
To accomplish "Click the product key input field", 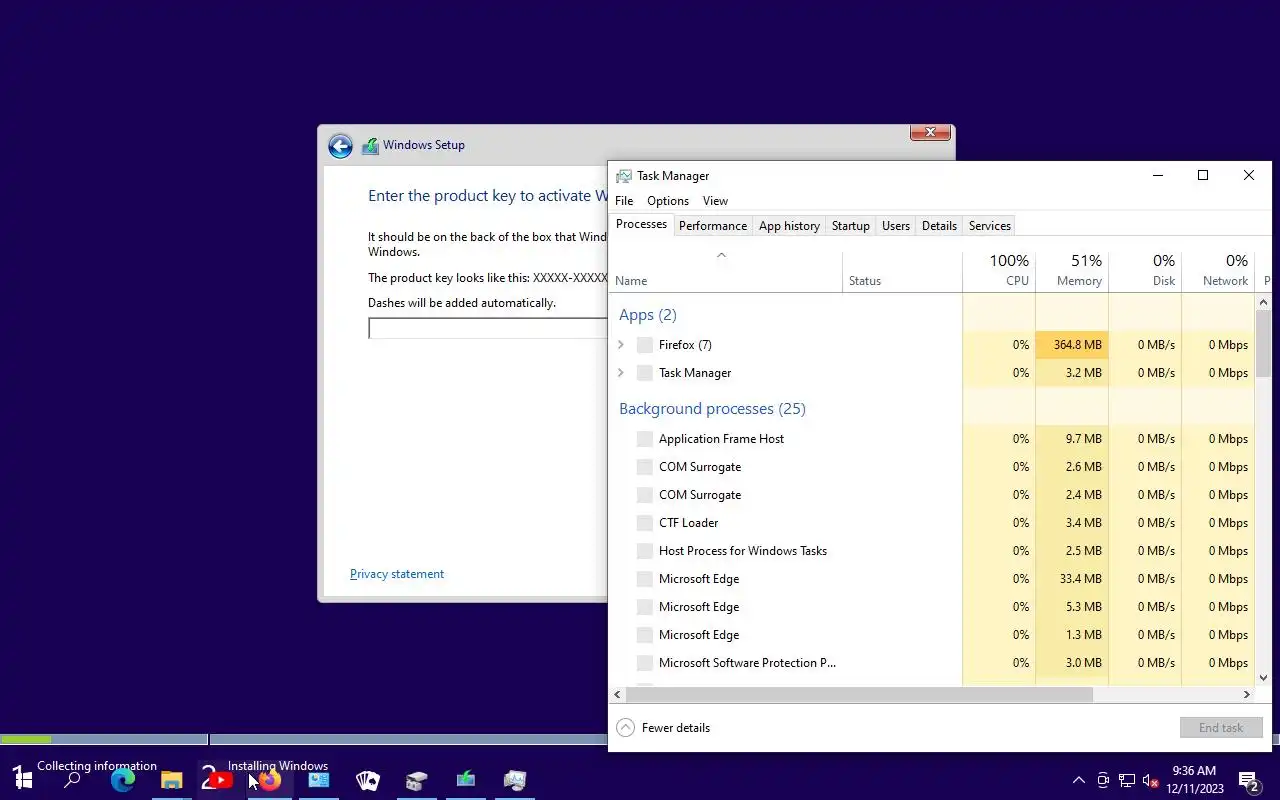I will pos(488,328).
